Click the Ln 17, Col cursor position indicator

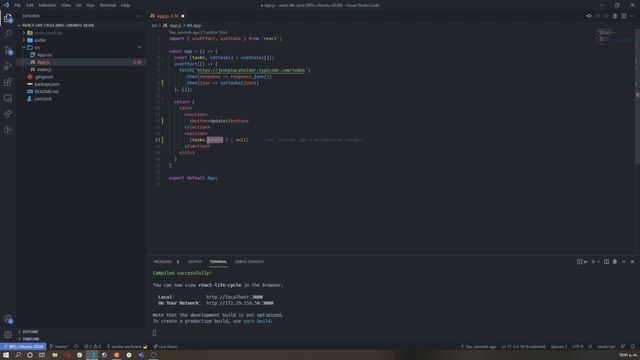pos(523,347)
